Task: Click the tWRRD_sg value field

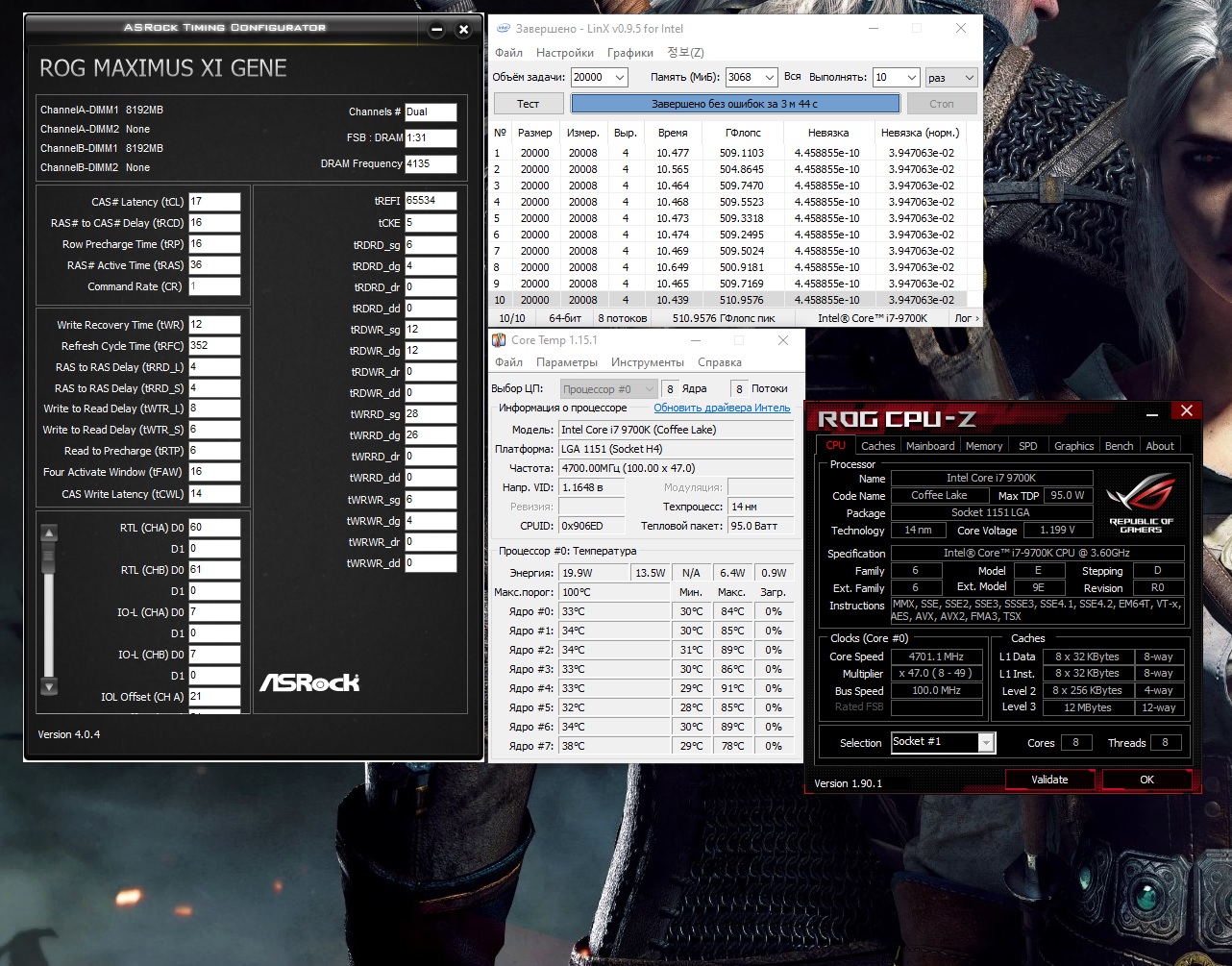Action: tap(431, 414)
